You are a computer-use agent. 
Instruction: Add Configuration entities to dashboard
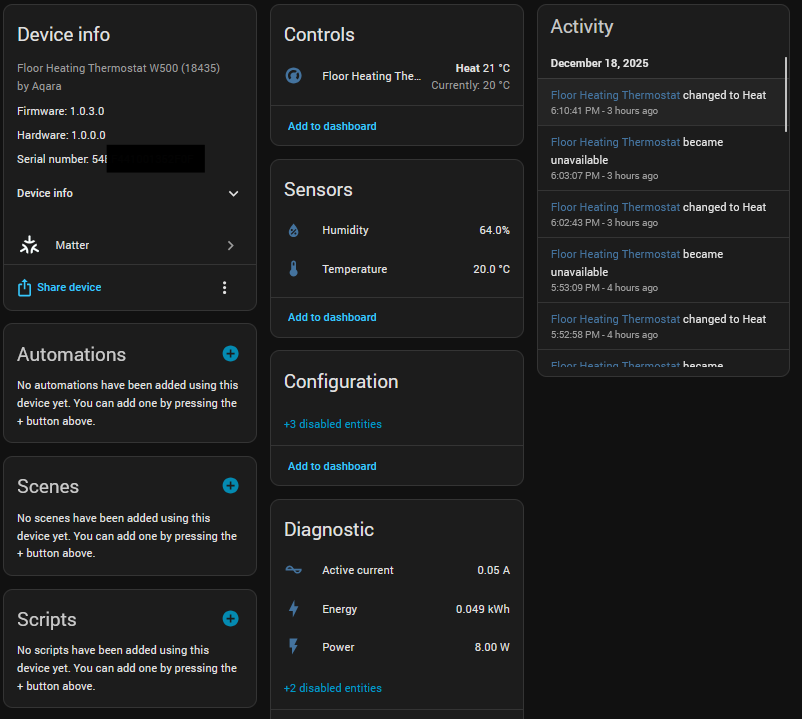(x=332, y=466)
